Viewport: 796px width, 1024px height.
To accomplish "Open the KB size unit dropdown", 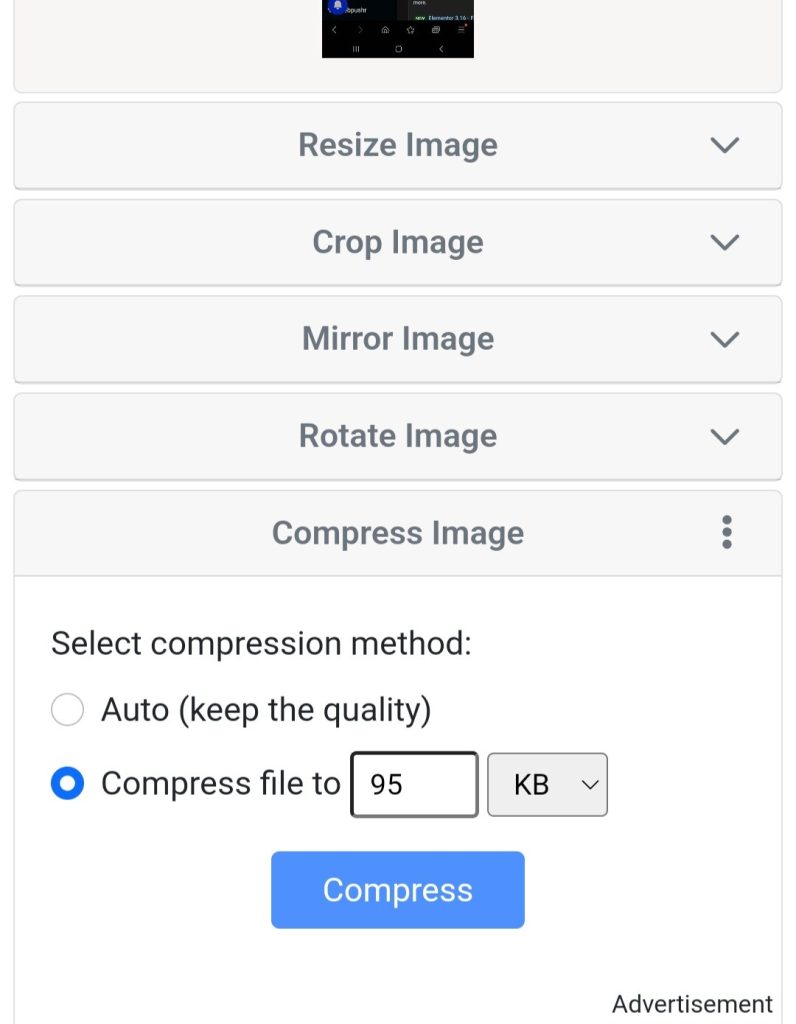I will coord(547,785).
